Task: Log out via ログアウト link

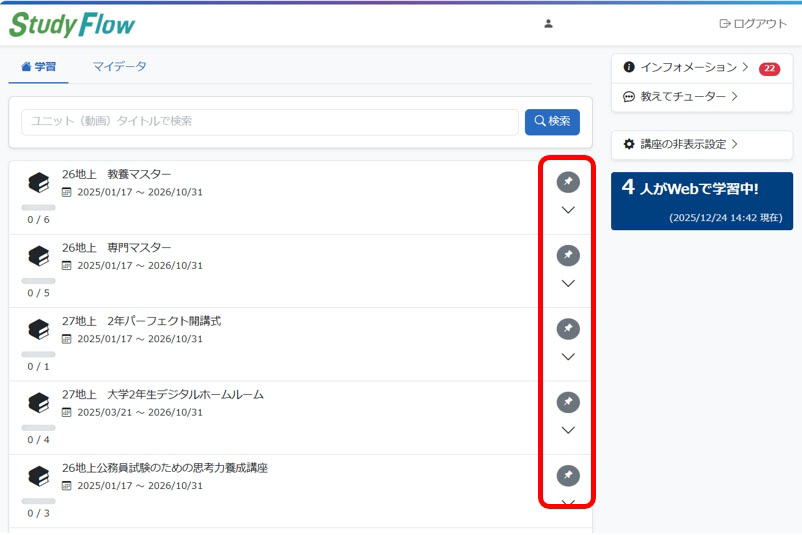Action: click(753, 24)
